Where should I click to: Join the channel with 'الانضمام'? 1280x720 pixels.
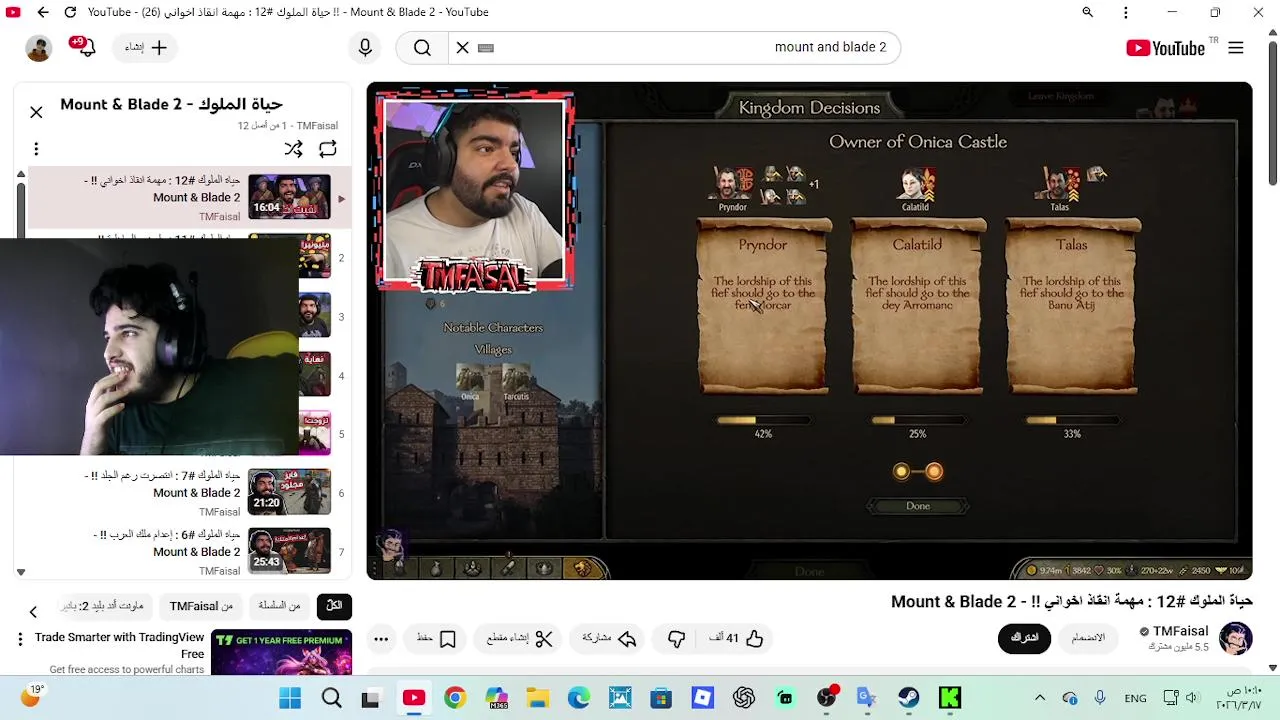pyautogui.click(x=1088, y=638)
